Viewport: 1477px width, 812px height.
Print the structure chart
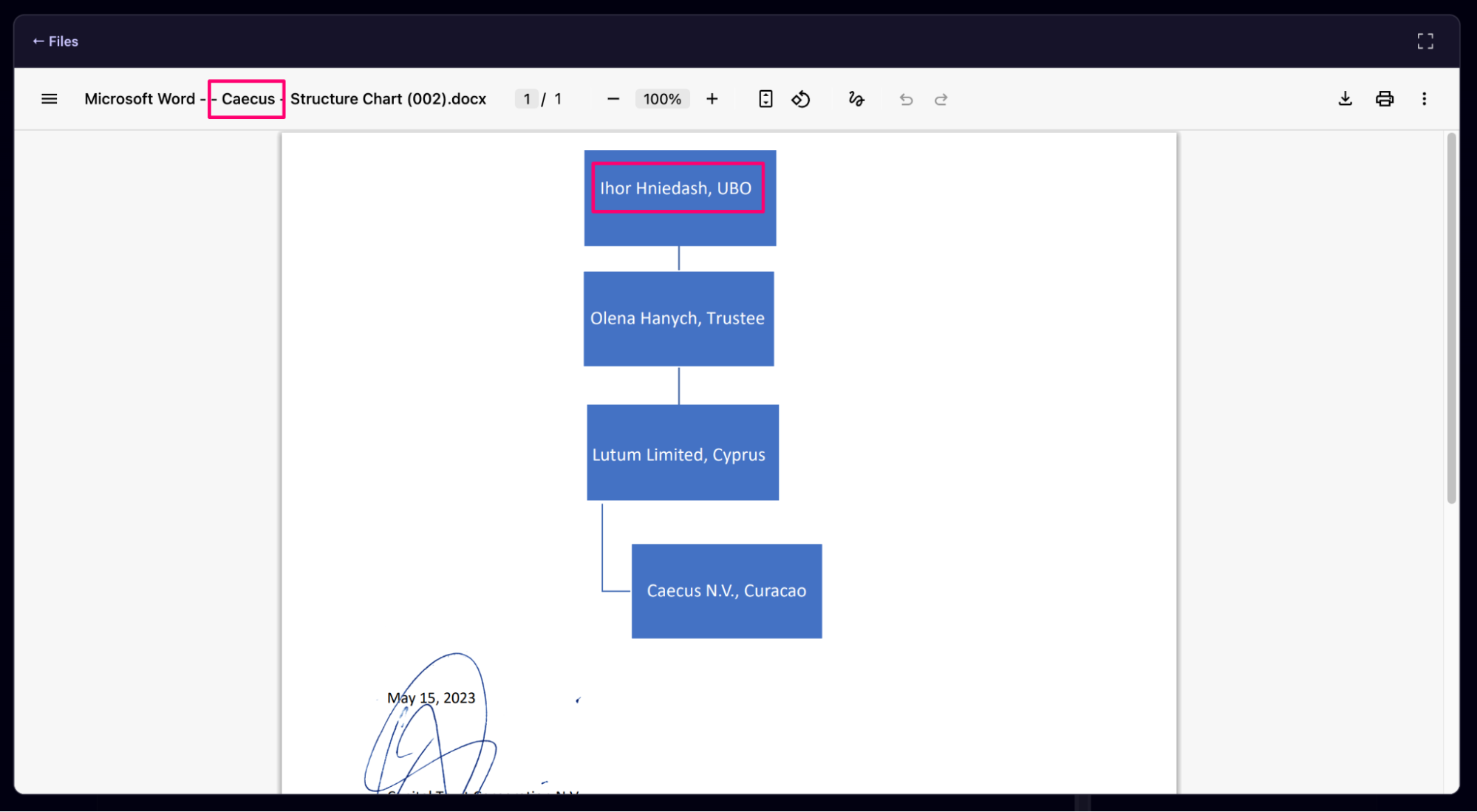click(x=1385, y=99)
